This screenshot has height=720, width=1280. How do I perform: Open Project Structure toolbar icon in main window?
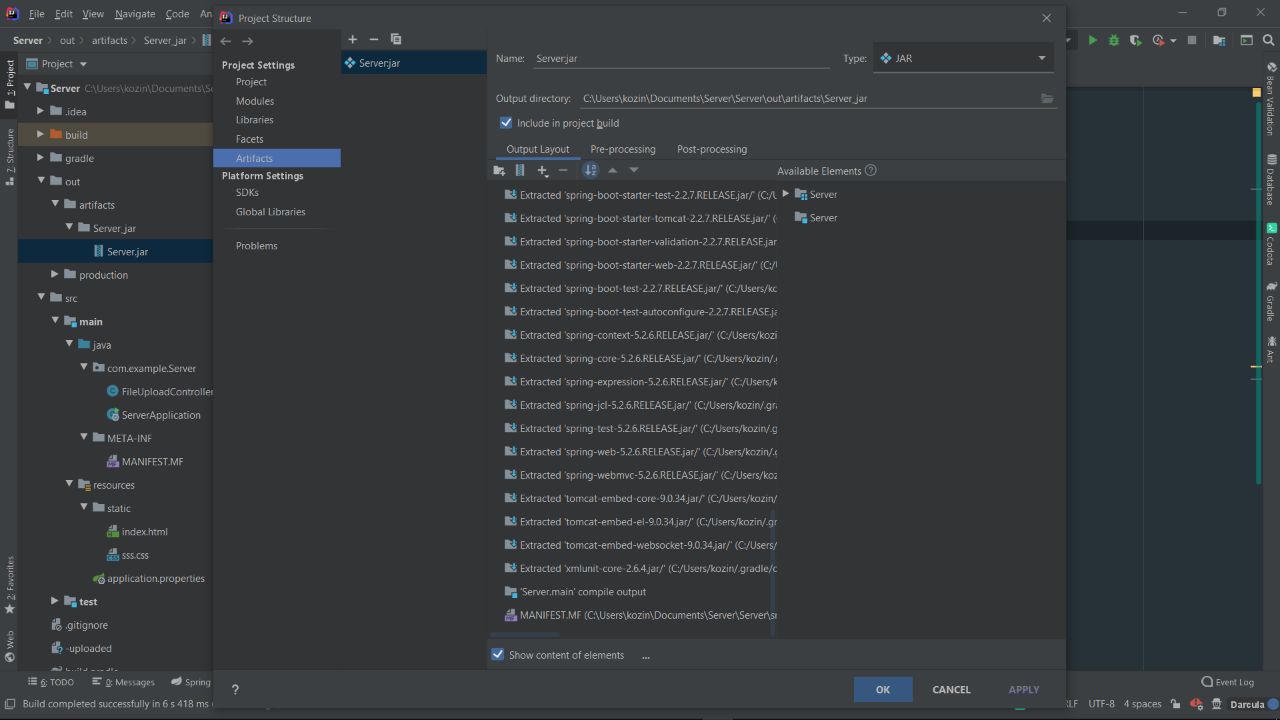click(x=1219, y=40)
